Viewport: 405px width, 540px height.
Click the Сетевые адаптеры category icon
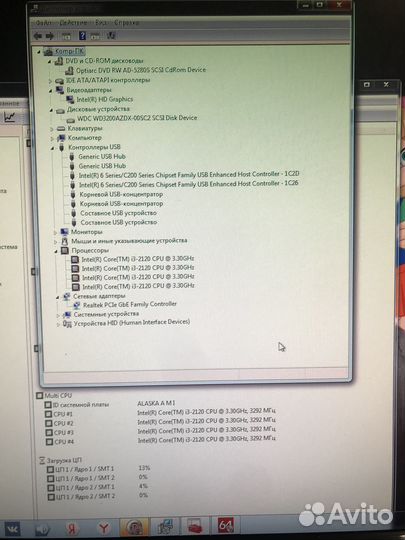click(x=66, y=297)
